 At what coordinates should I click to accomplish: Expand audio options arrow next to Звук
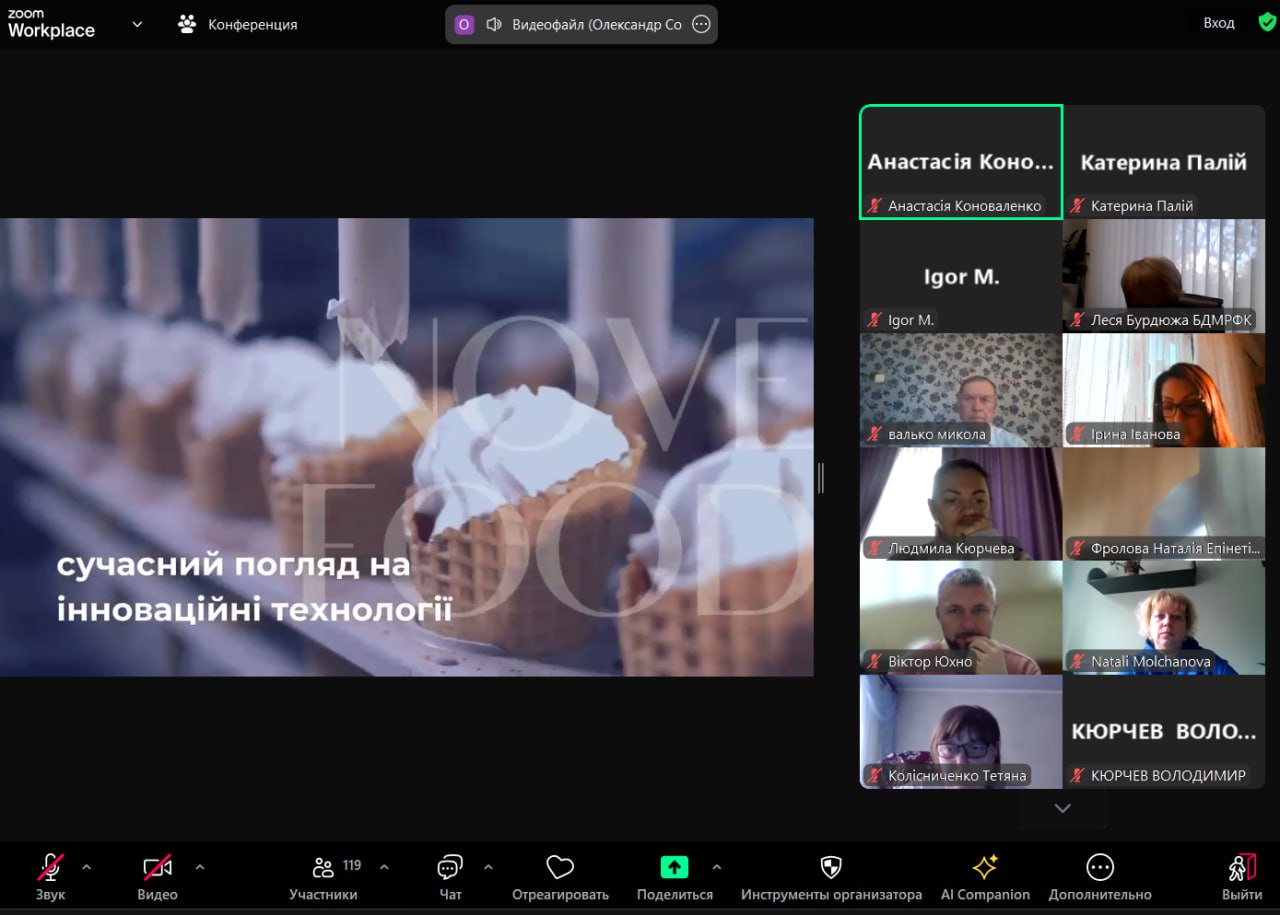click(86, 867)
